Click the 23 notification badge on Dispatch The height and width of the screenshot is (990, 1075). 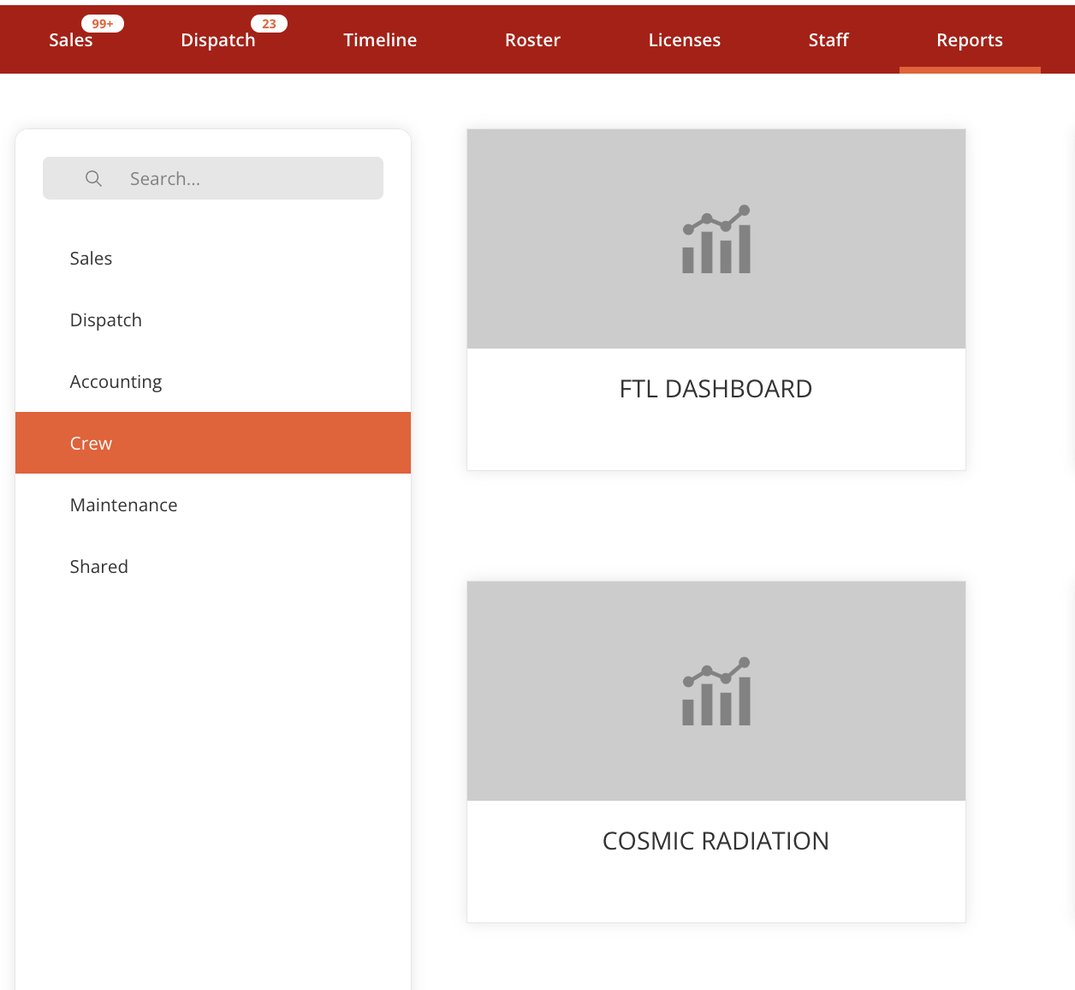point(269,24)
